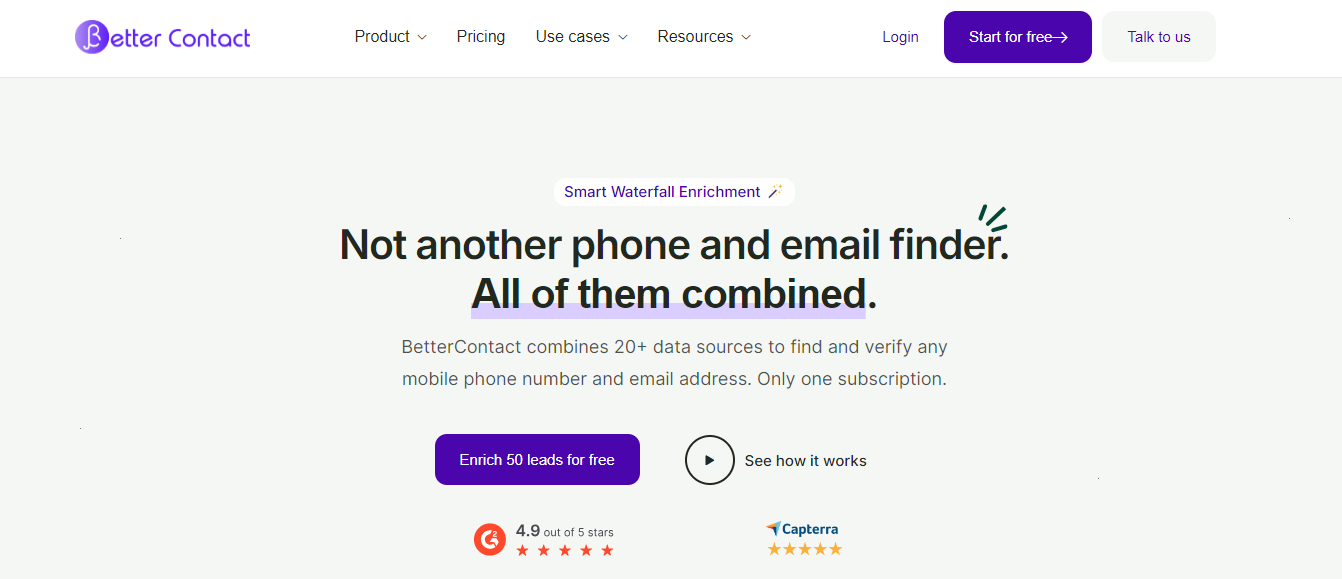Expand the Resources dropdown menu
This screenshot has height=579, width=1342.
tap(704, 37)
